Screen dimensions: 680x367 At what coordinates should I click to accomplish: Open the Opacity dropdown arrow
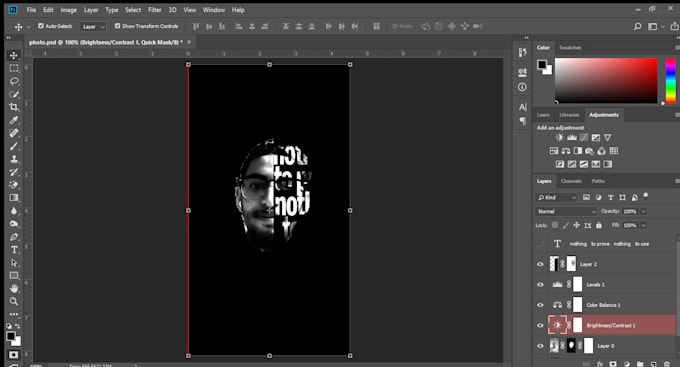644,211
